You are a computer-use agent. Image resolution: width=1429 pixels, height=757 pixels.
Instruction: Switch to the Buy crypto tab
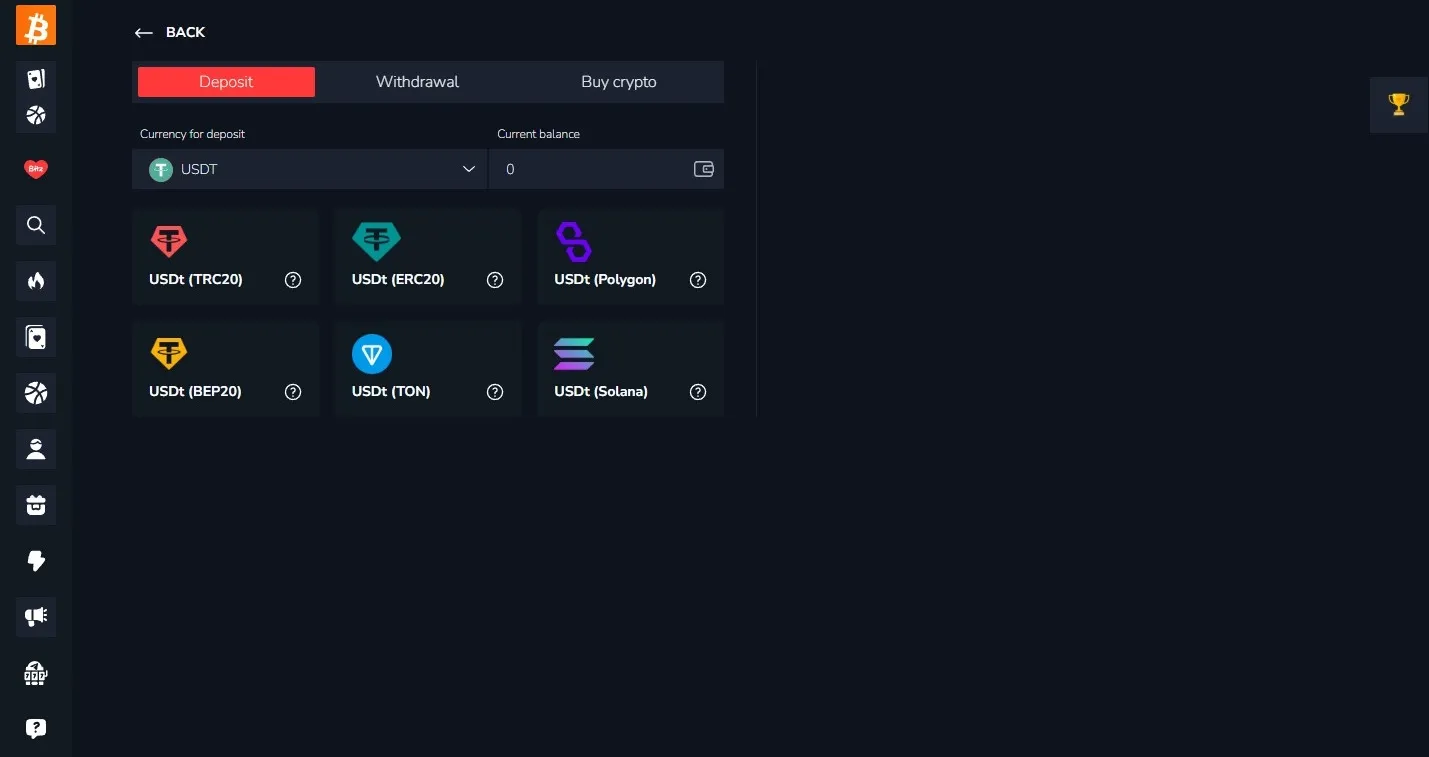pyautogui.click(x=619, y=82)
